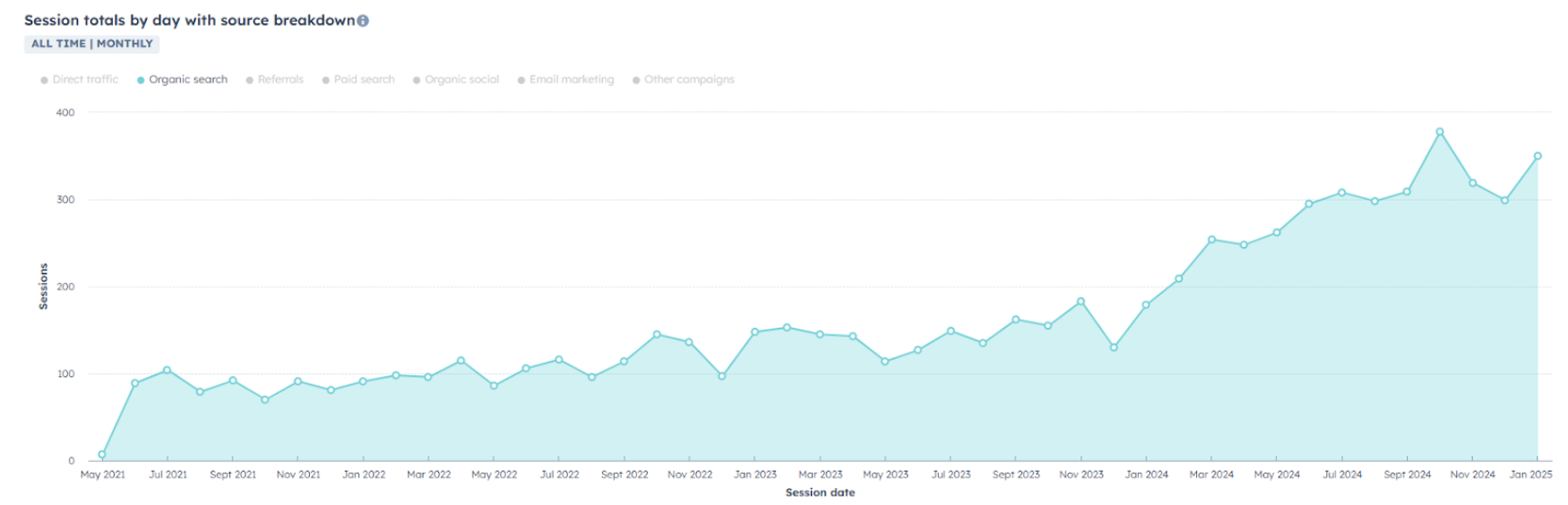Toggle the Paid search legend series

point(358,80)
